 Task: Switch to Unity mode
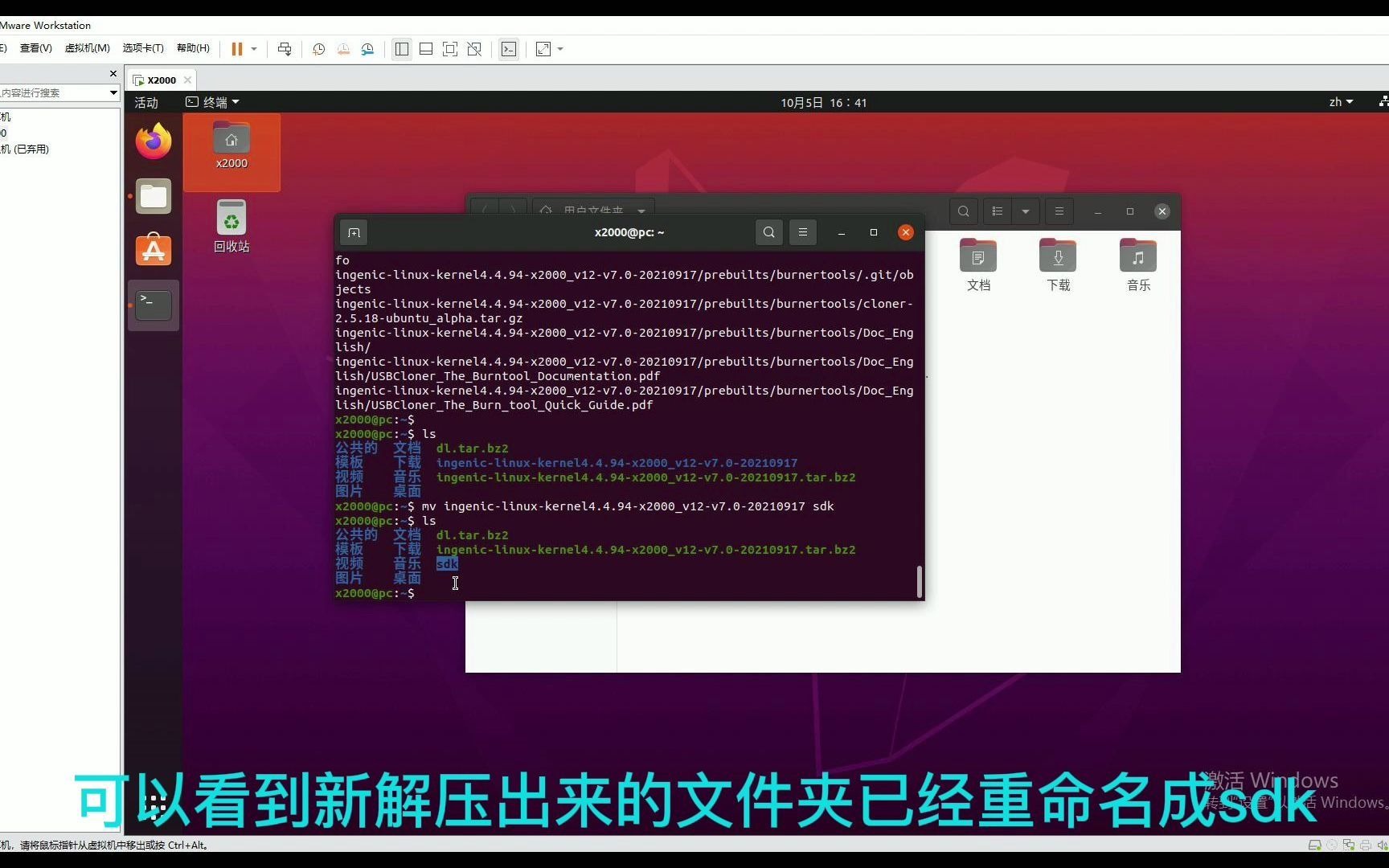coord(474,49)
